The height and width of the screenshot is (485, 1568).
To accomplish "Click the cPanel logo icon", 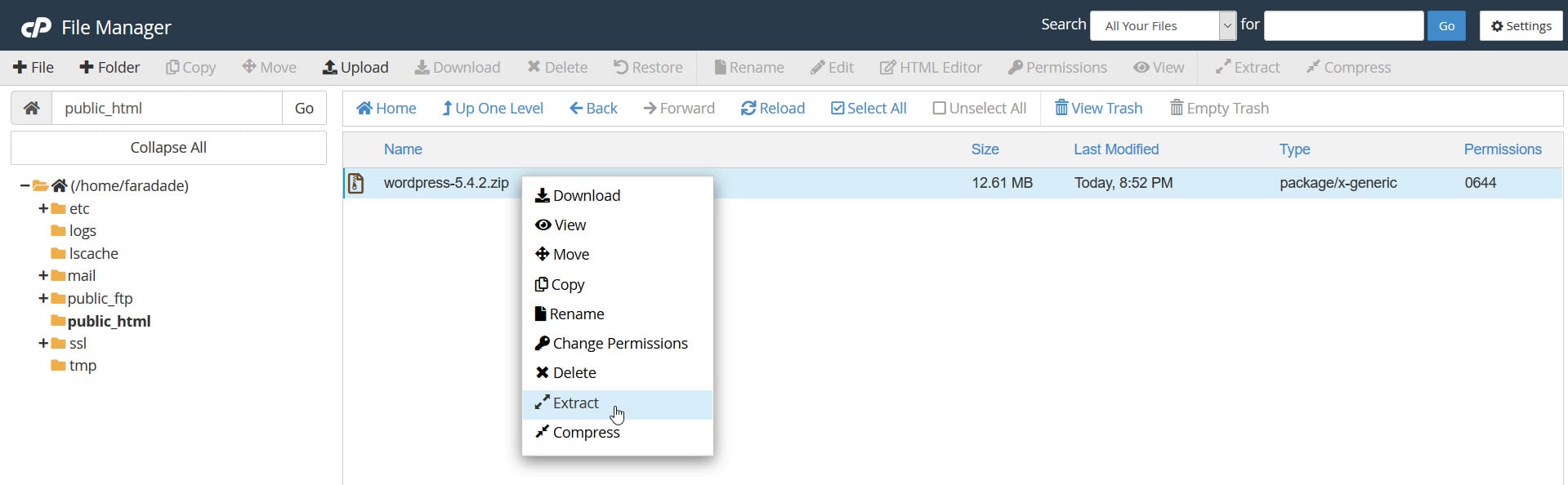I will tap(36, 28).
